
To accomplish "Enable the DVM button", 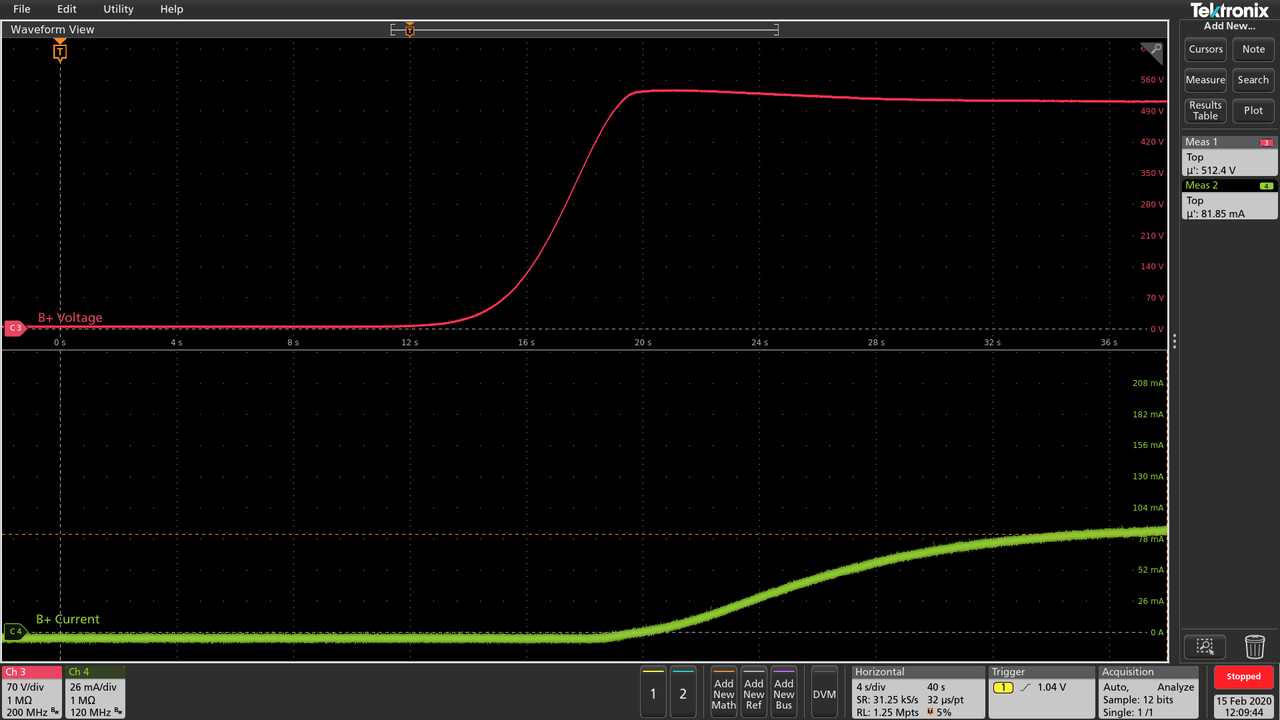I will tap(824, 691).
